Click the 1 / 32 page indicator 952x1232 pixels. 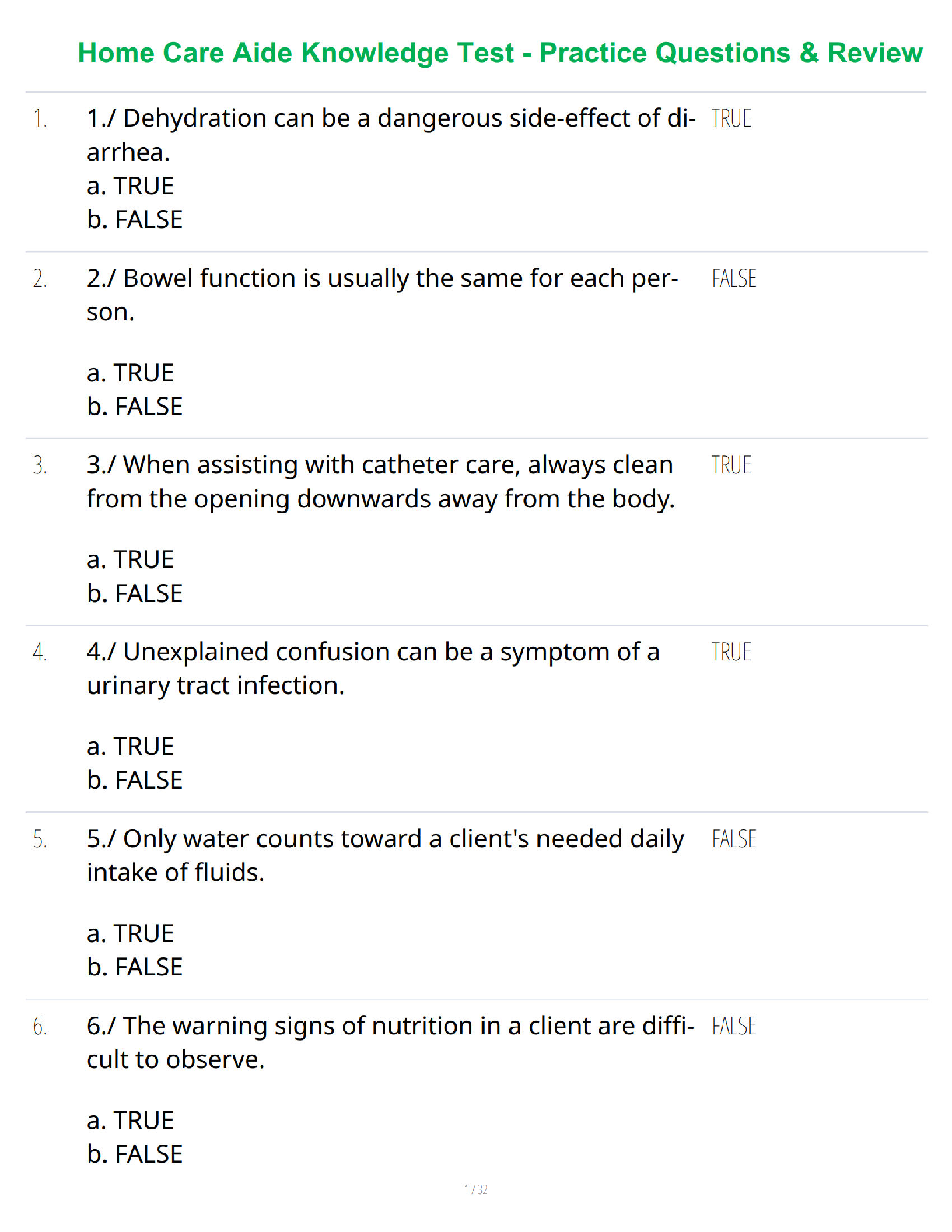476,1189
